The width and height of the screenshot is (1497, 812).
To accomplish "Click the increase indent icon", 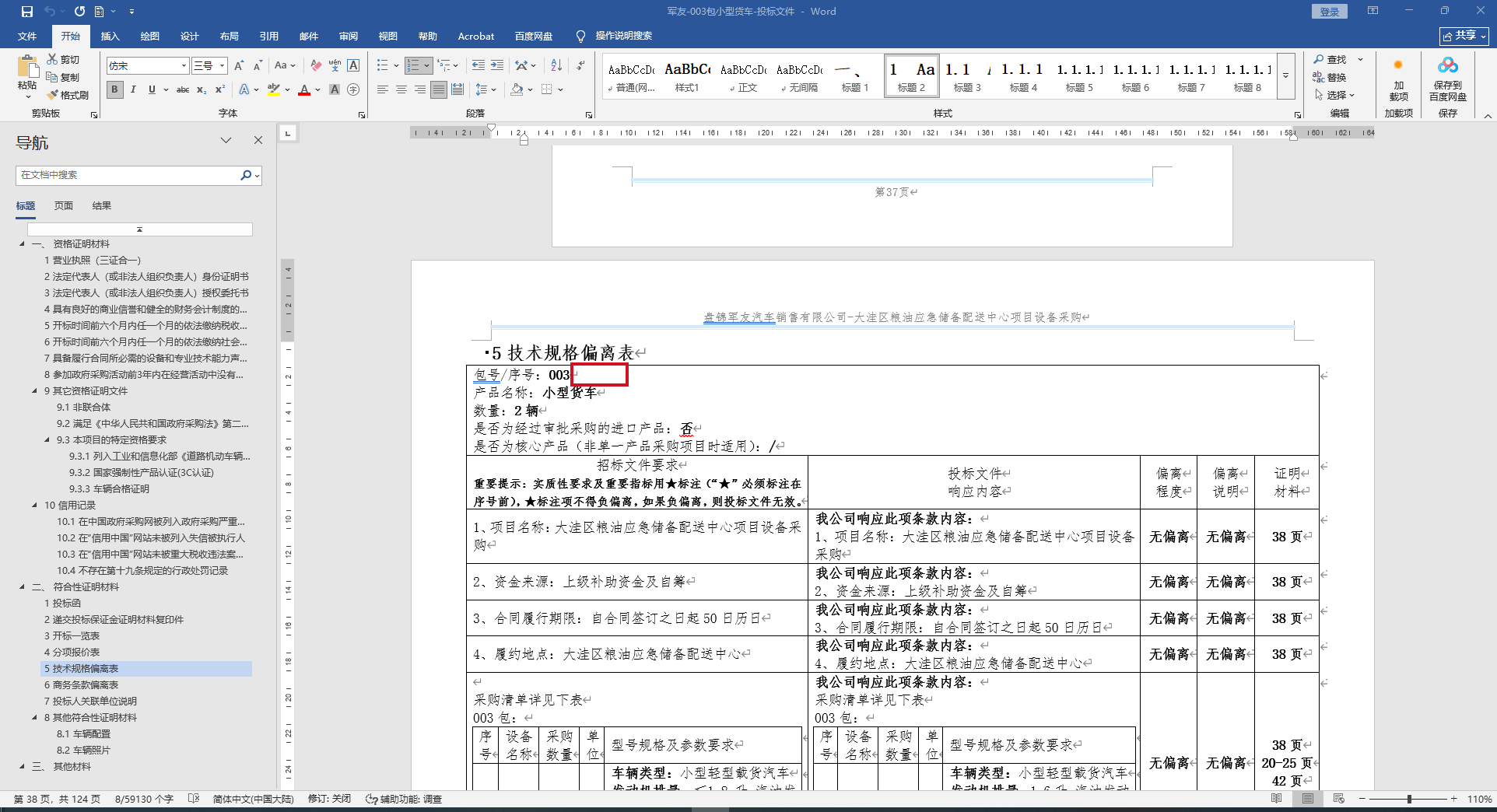I will (497, 65).
